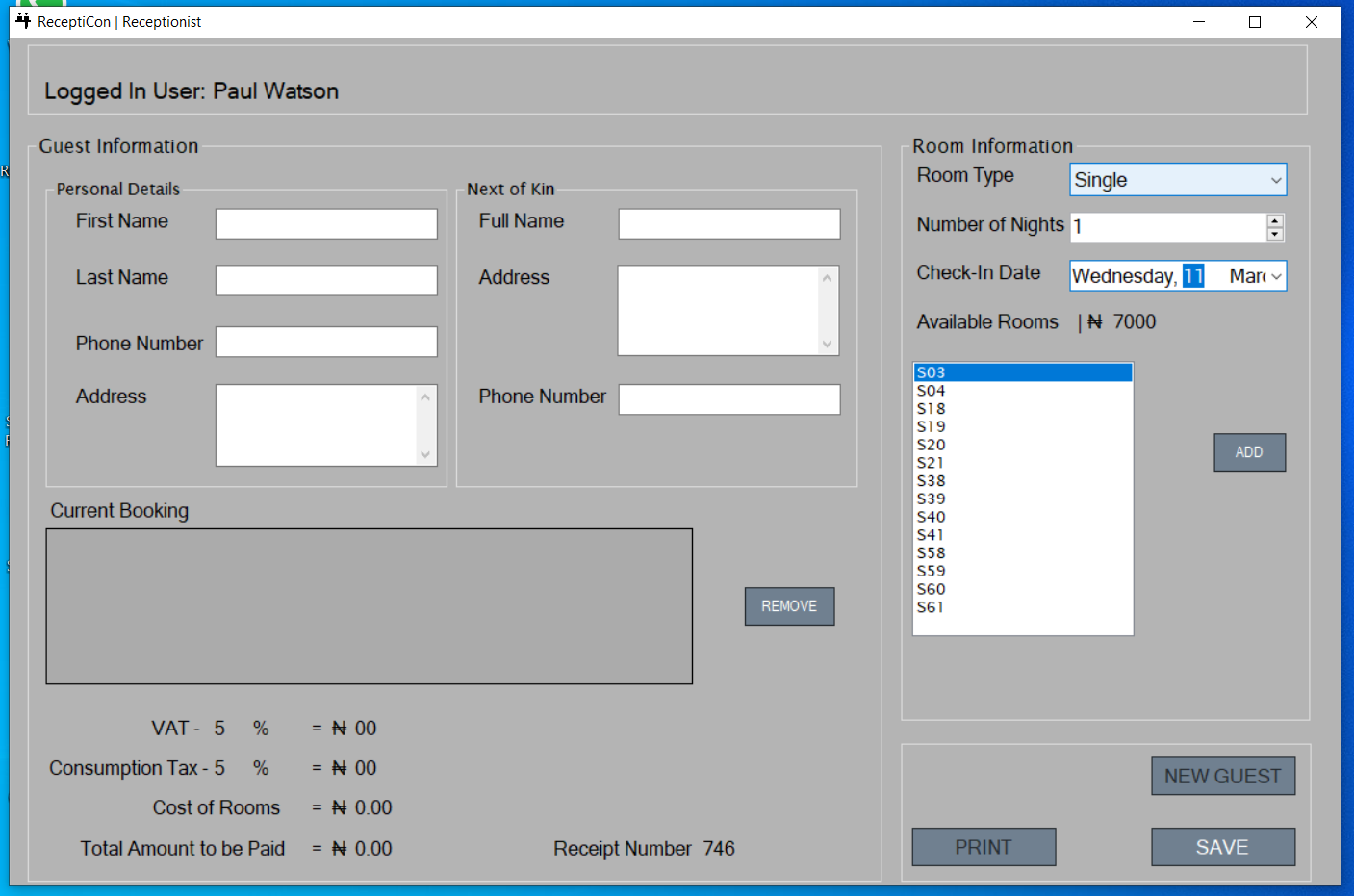Select room S58 in the list

click(x=1023, y=553)
